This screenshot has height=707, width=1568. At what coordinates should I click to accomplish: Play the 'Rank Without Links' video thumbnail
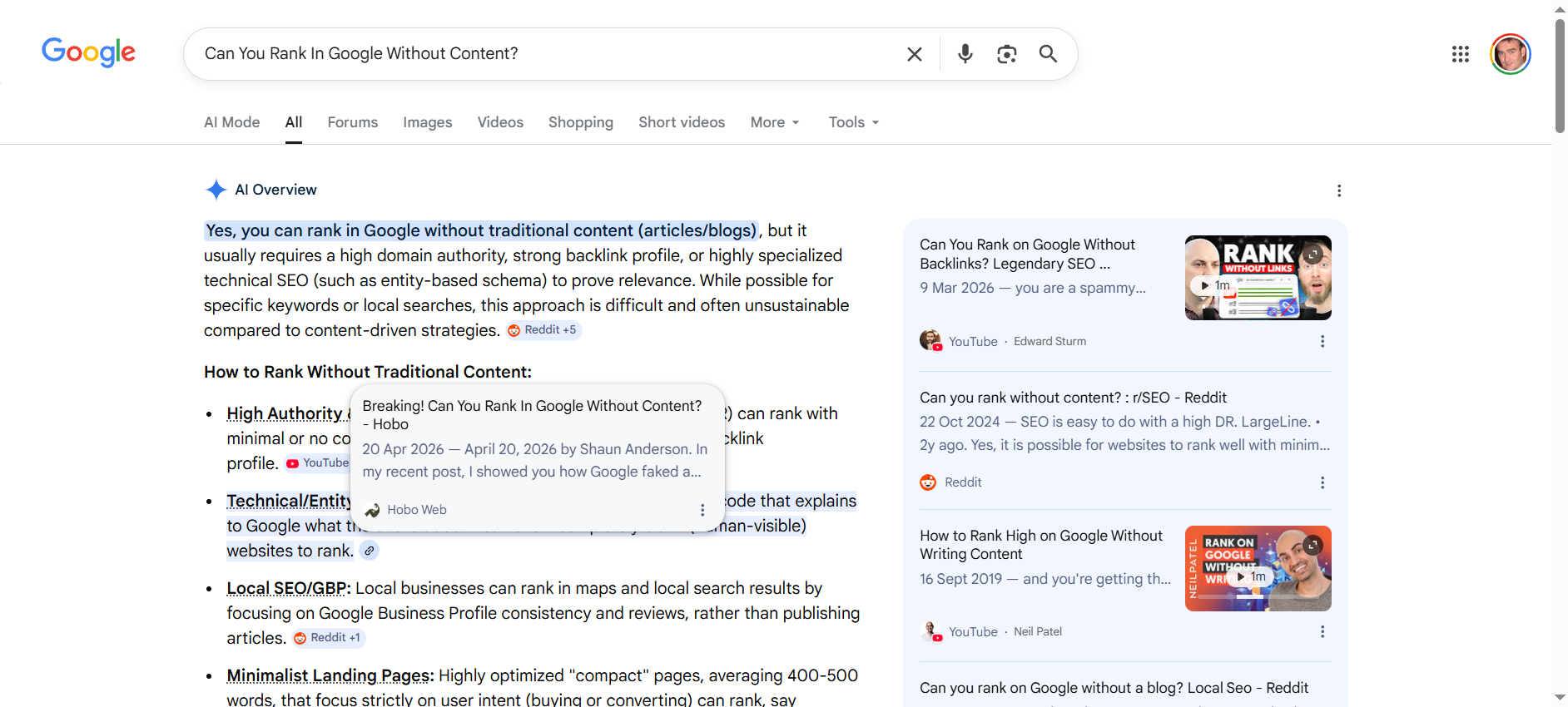pyautogui.click(x=1257, y=278)
